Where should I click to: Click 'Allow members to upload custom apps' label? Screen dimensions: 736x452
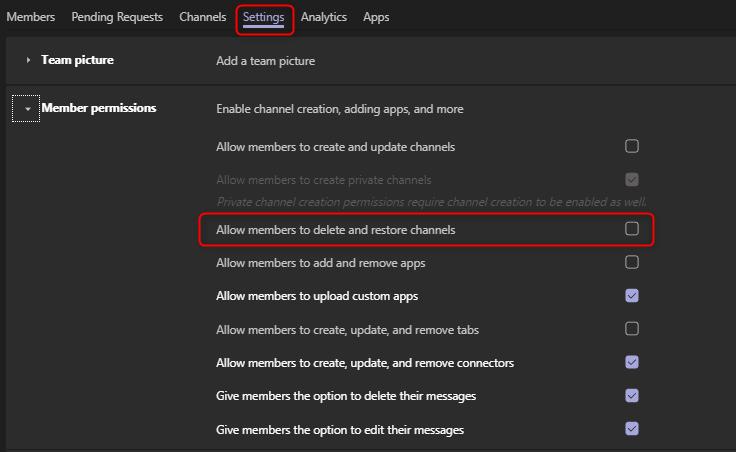pos(317,296)
